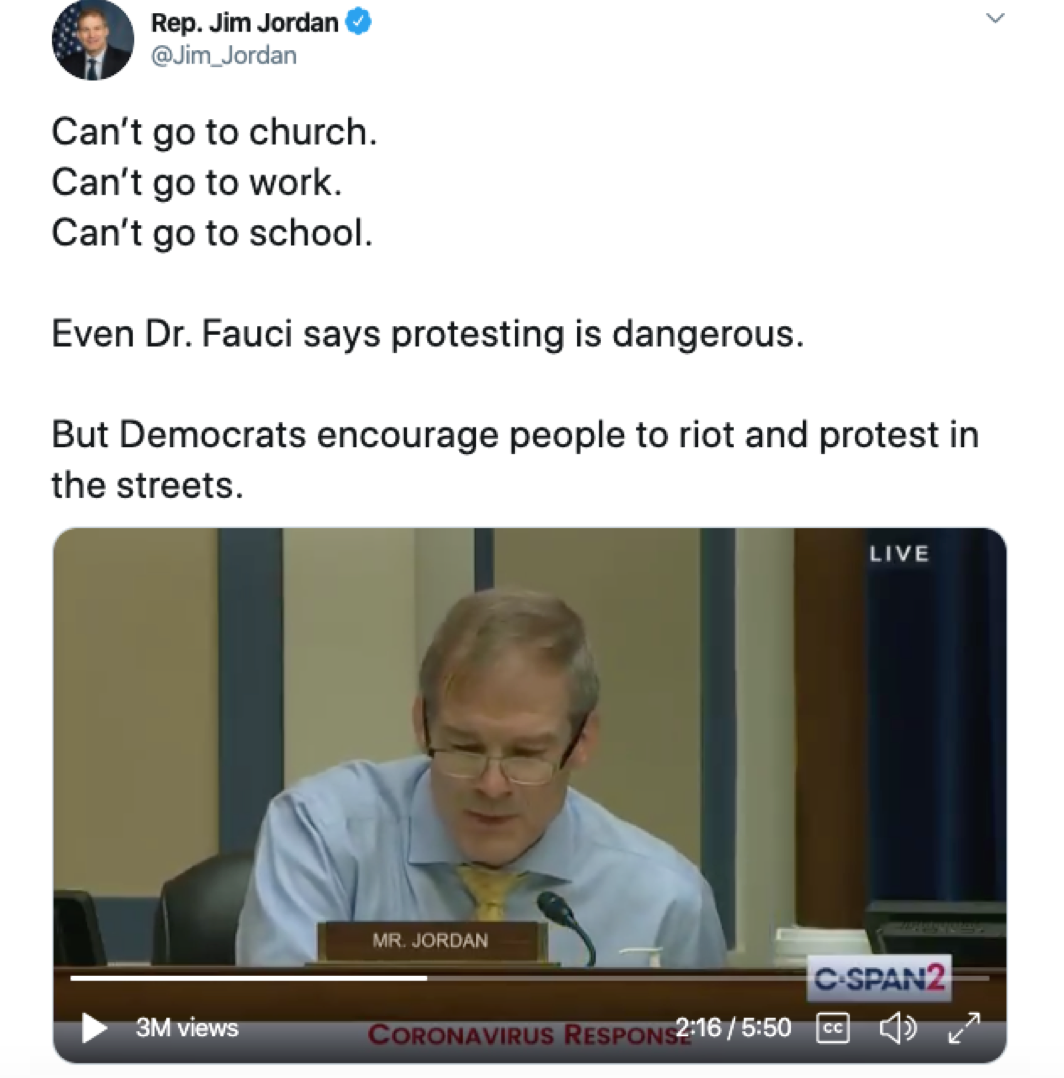Open the Rep. Jim Jordan display name link

(x=245, y=23)
